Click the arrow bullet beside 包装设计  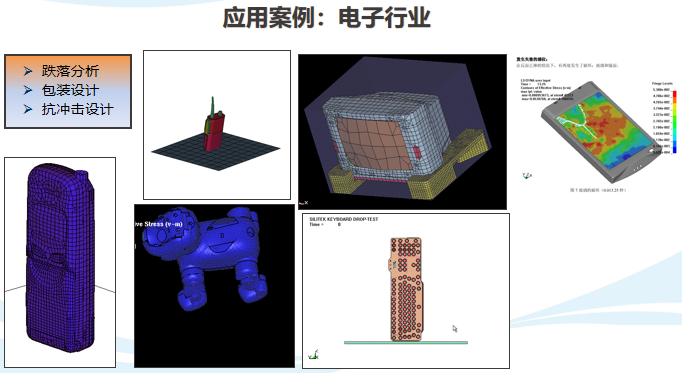(x=28, y=90)
